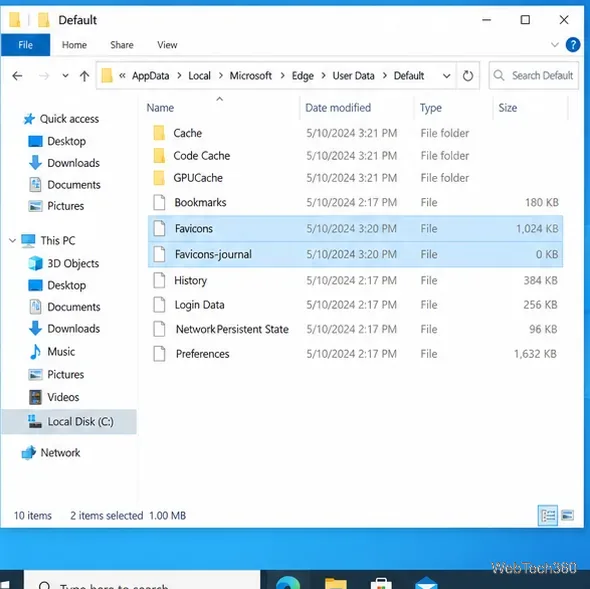Expand the ribbon chevron

pos(555,45)
